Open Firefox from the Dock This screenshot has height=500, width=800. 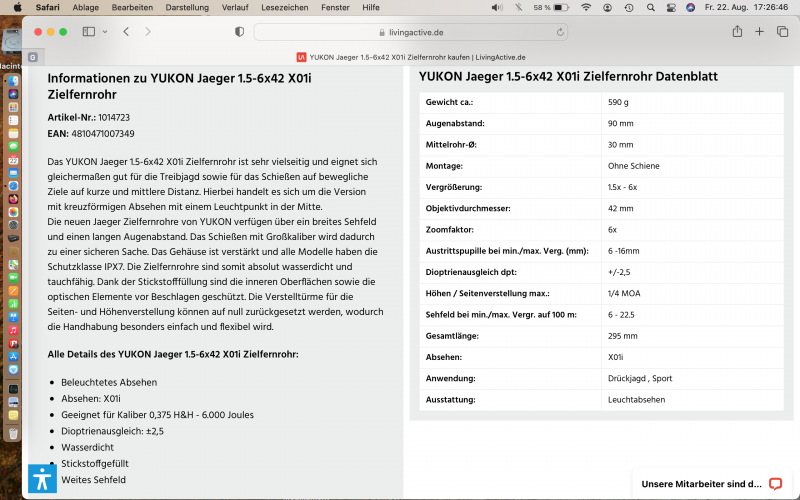click(13, 199)
